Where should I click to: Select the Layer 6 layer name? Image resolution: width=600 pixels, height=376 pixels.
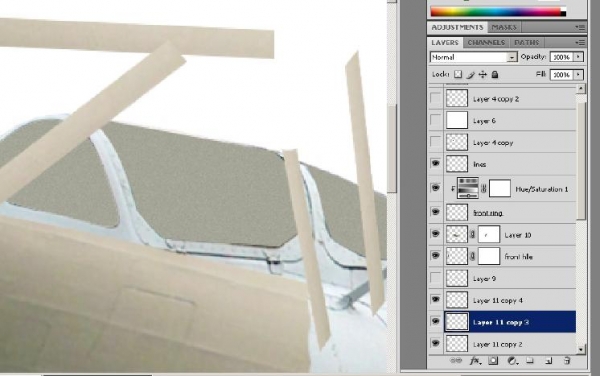tap(484, 121)
